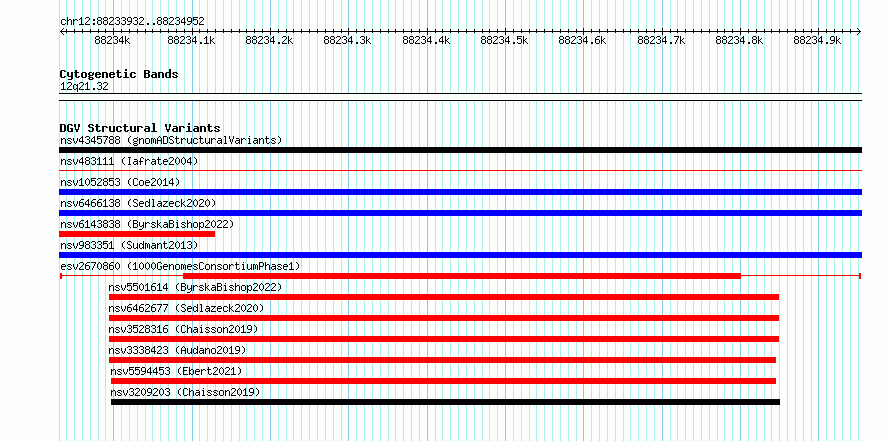
Task: Open the nsv3528316 (Chaisson2019) label
Action: click(x=183, y=329)
